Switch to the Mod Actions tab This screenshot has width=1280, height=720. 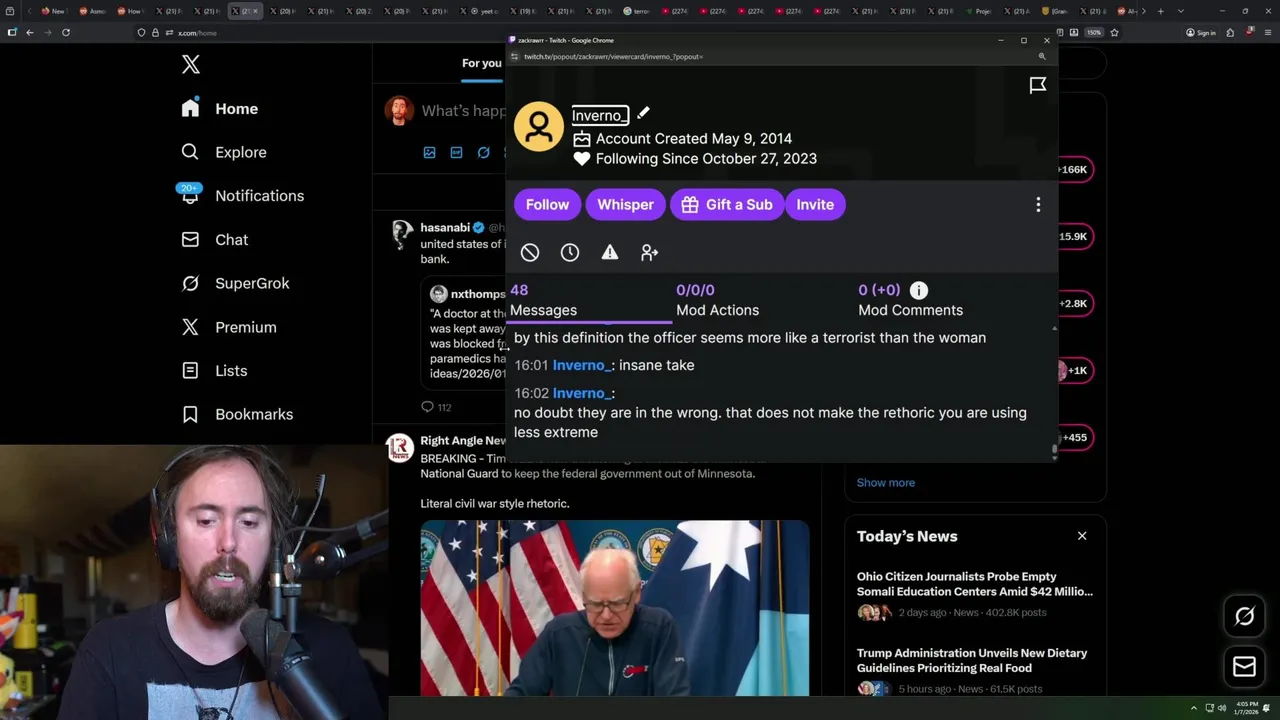(x=717, y=300)
